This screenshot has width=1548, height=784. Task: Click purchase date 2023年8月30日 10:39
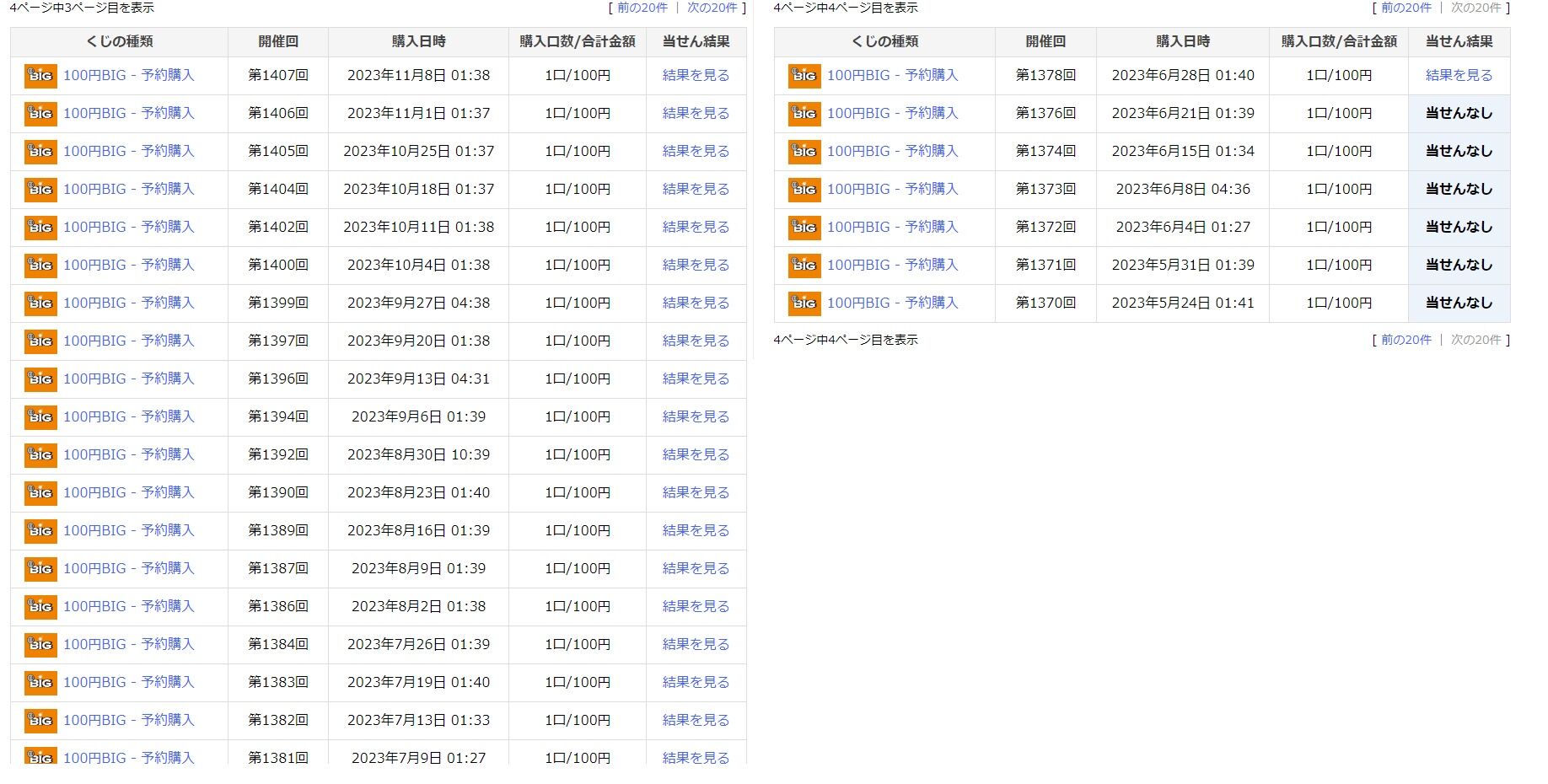coord(419,454)
